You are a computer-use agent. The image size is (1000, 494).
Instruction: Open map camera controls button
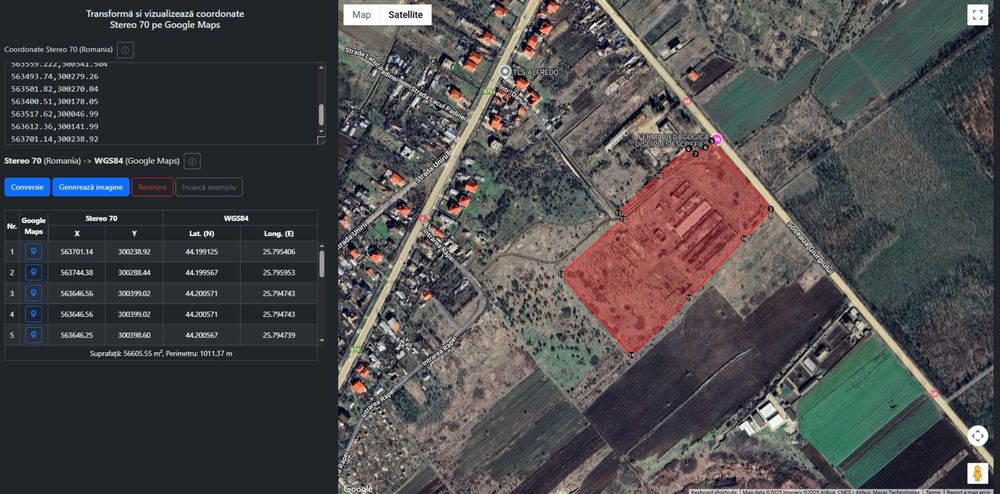977,436
